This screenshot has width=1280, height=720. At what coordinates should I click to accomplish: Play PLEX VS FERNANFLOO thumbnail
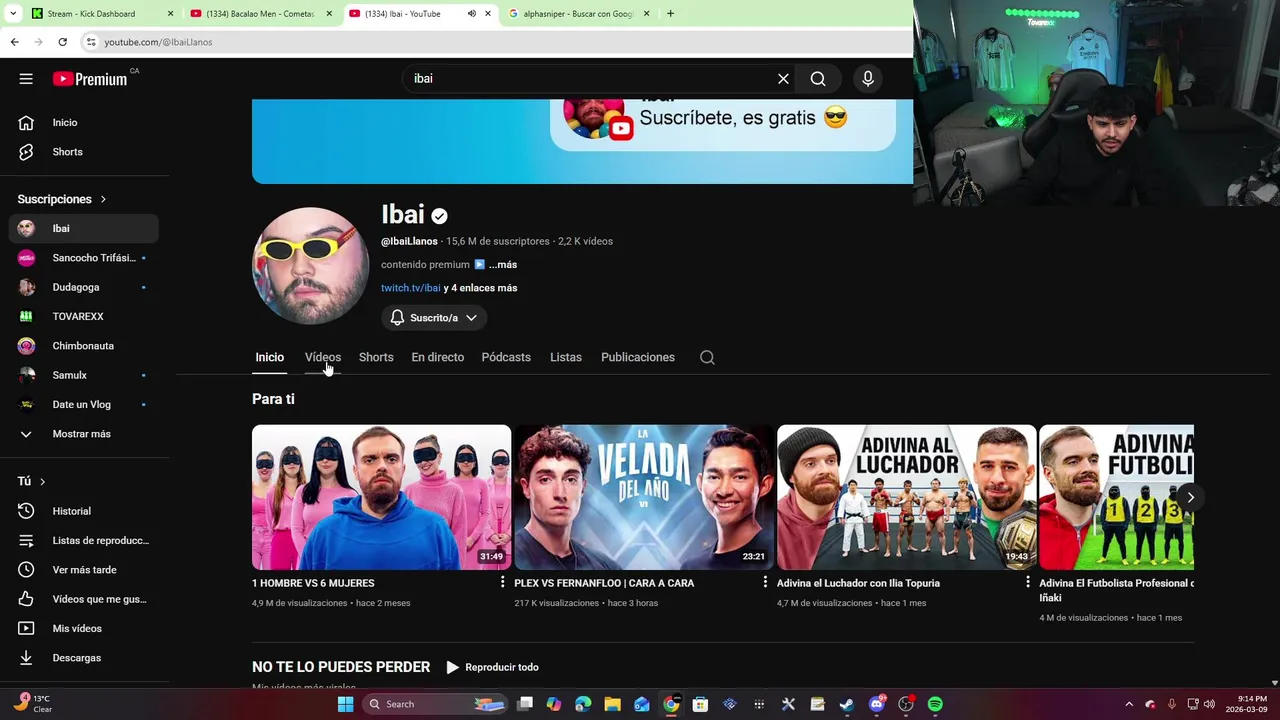point(644,497)
